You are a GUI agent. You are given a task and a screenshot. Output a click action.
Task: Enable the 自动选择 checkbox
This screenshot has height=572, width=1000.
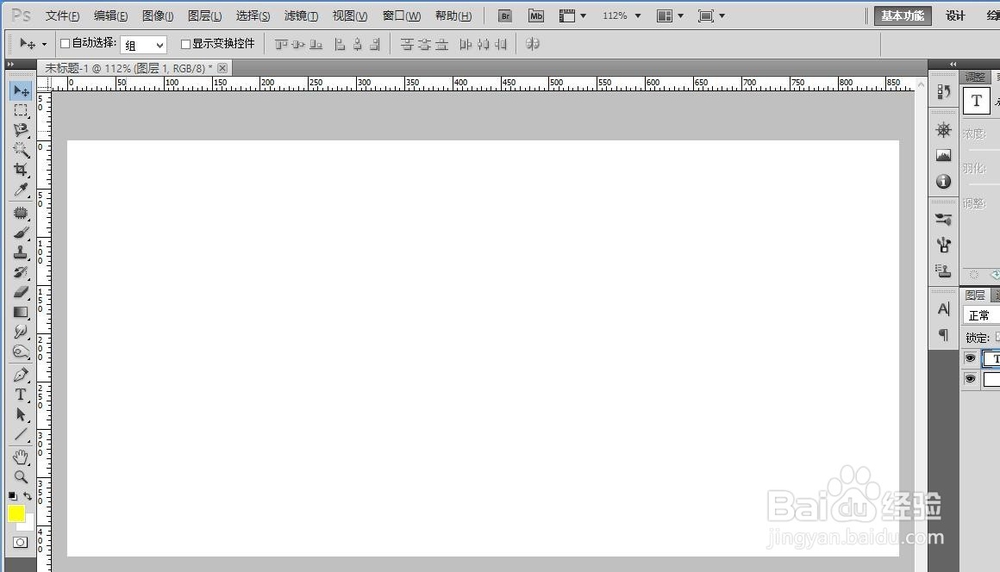point(65,43)
